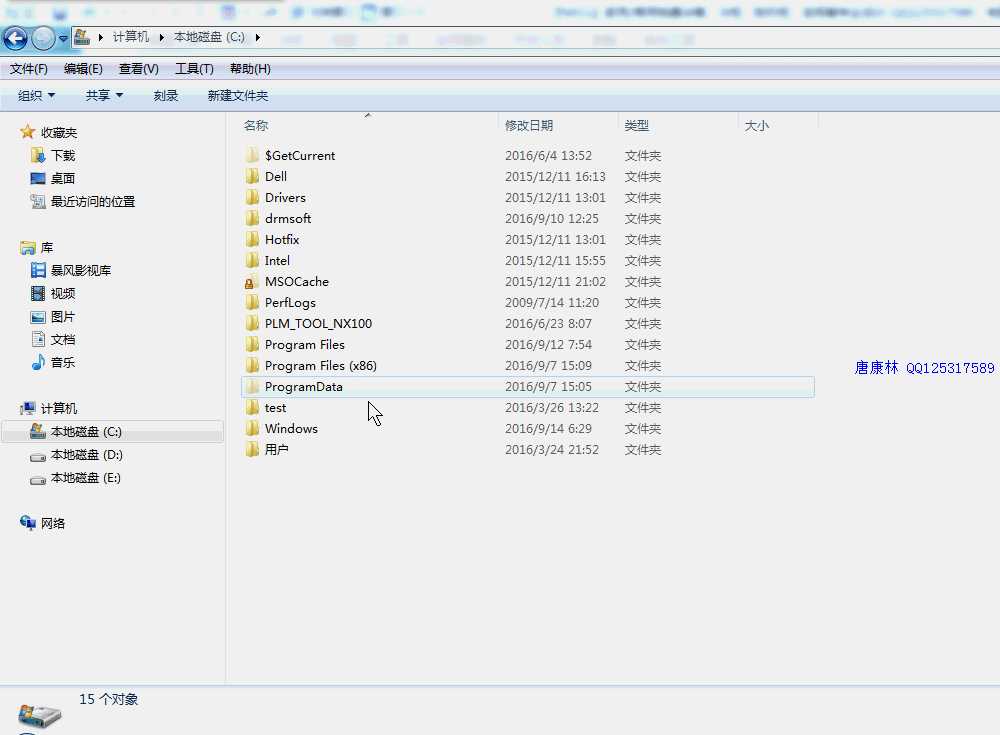This screenshot has width=1000, height=735.
Task: Select the PerfLogs folder name
Action: [290, 302]
